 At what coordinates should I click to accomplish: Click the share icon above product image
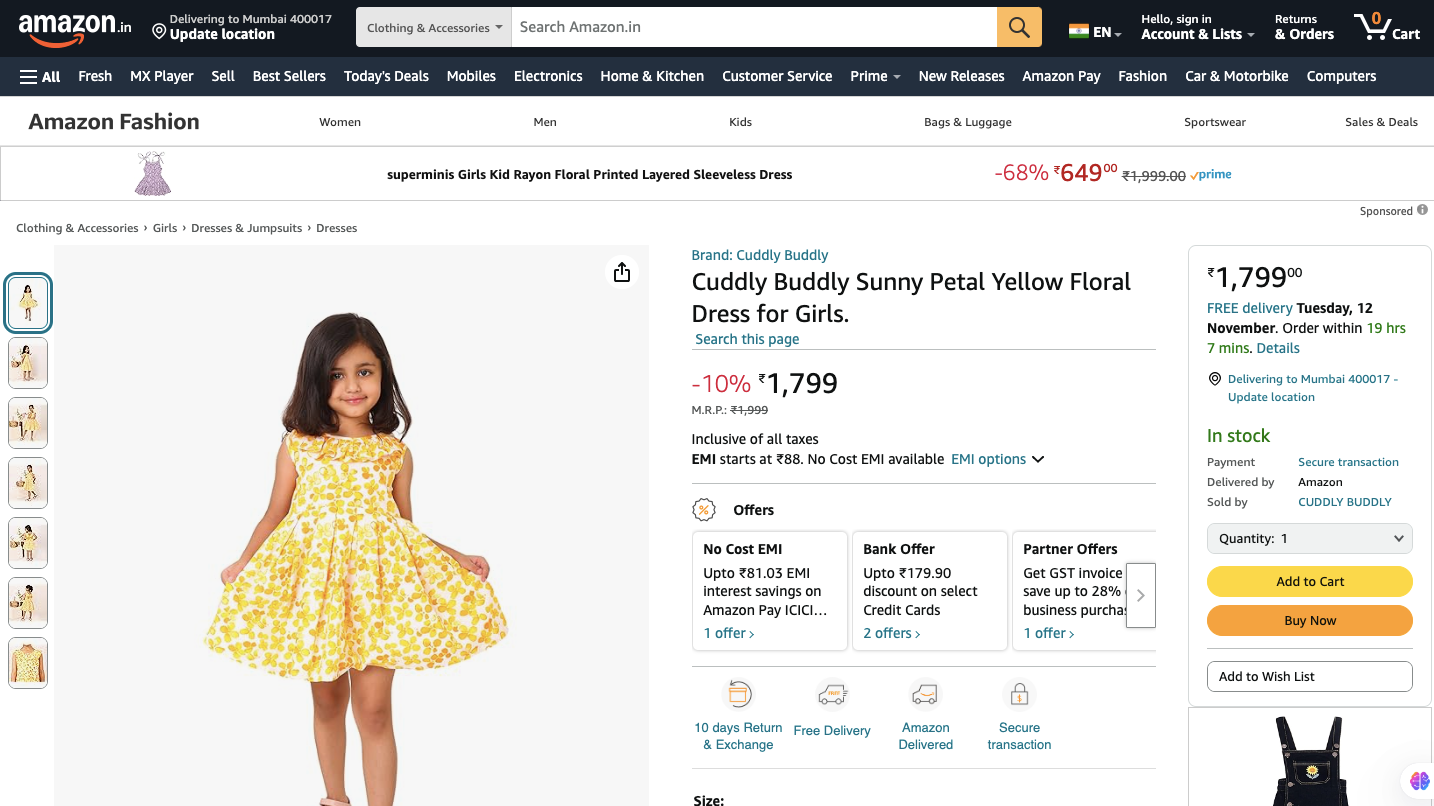click(x=622, y=272)
